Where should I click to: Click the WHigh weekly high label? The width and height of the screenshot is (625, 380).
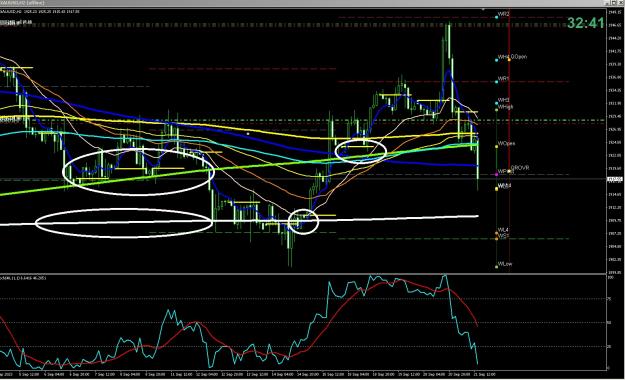click(505, 107)
